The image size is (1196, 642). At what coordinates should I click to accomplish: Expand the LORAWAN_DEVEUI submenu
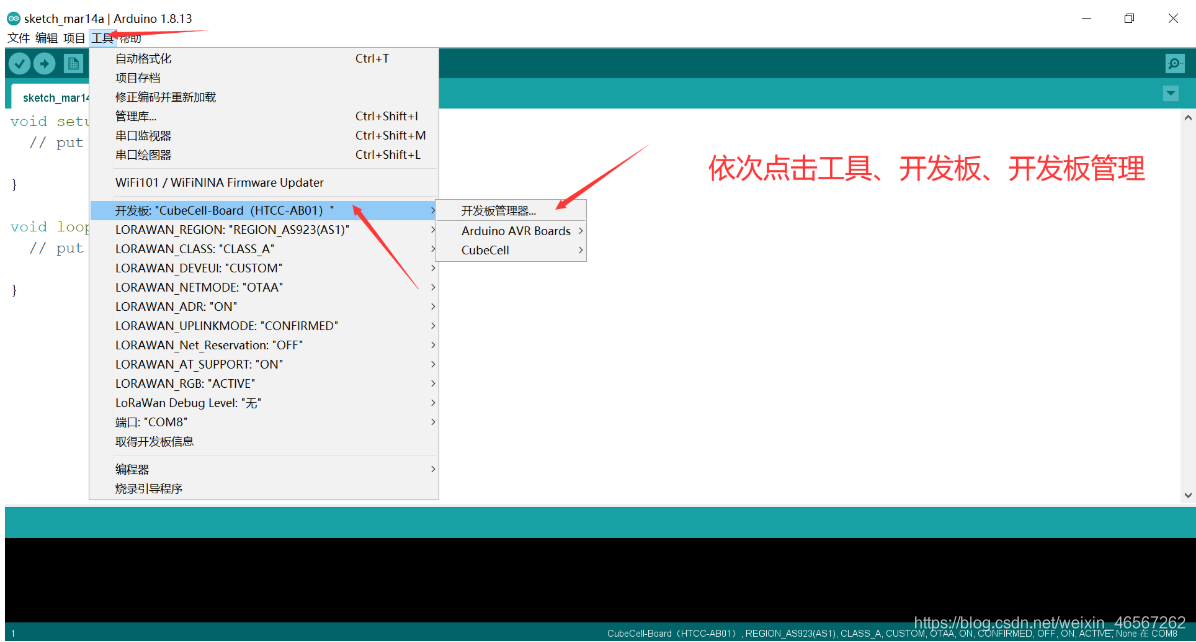pyautogui.click(x=264, y=268)
